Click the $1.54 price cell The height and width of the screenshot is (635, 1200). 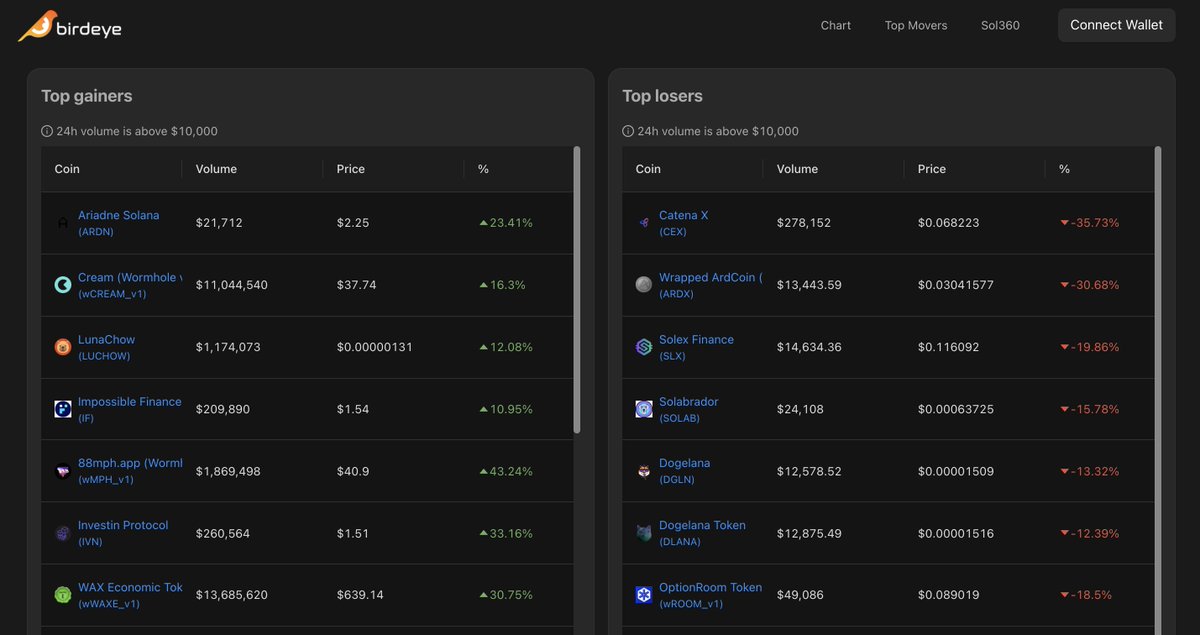pos(353,409)
